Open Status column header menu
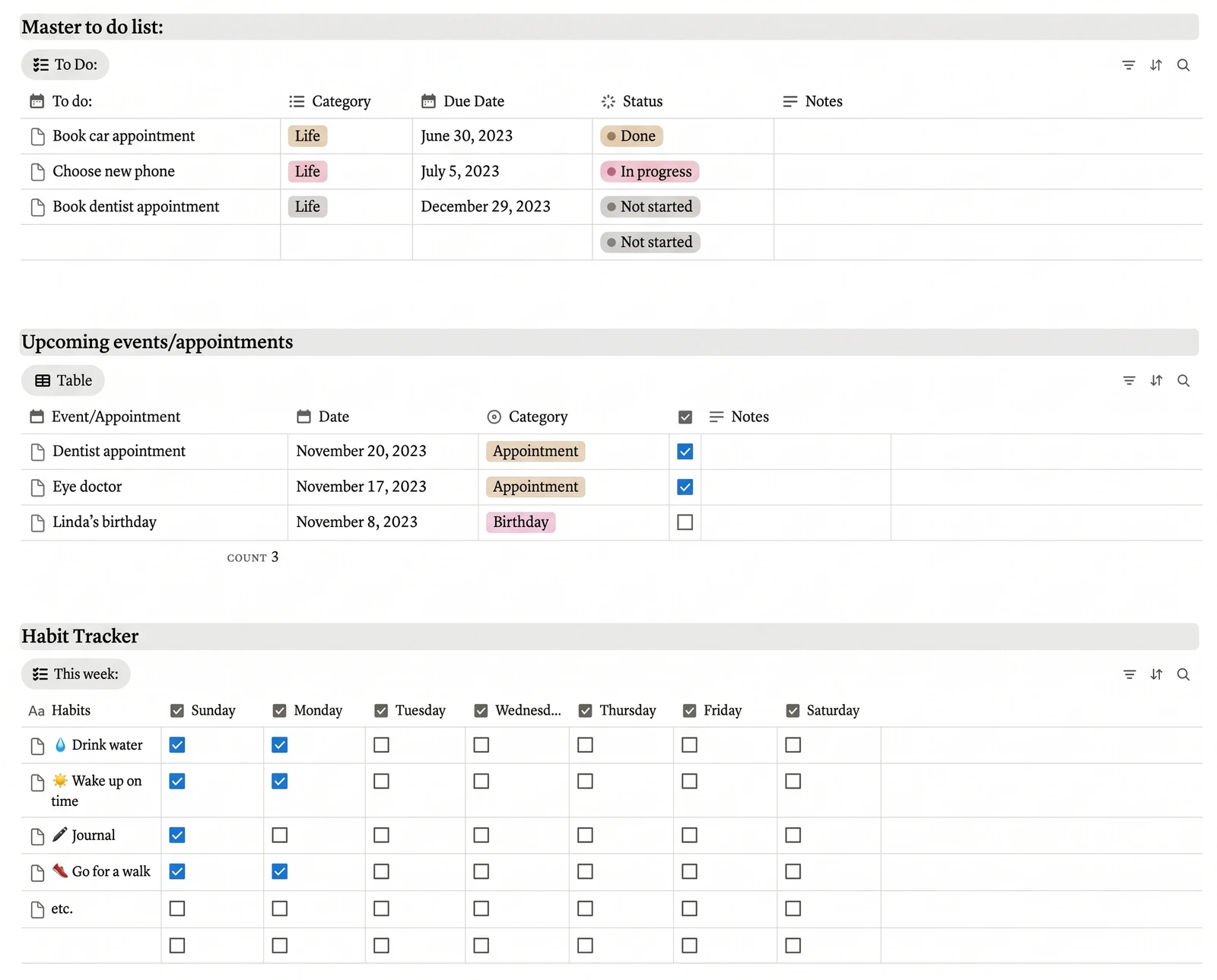This screenshot has width=1217, height=980. (x=632, y=101)
